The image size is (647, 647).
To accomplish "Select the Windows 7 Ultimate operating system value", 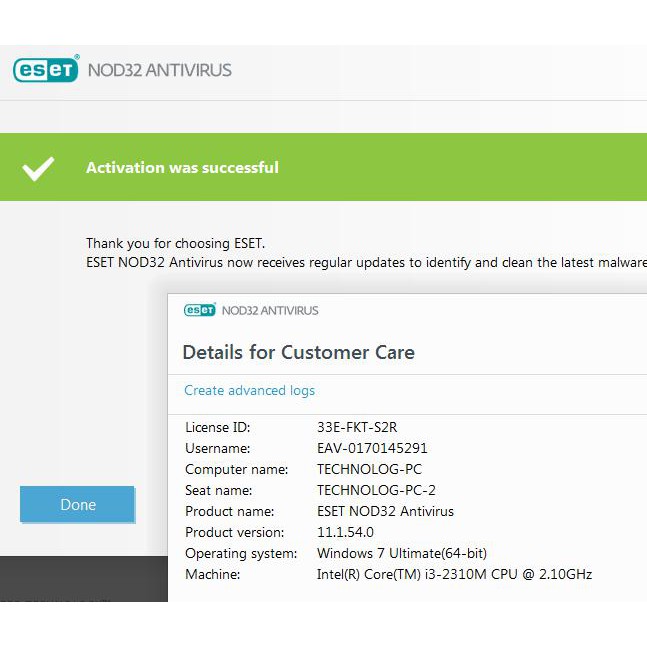I will [x=402, y=553].
